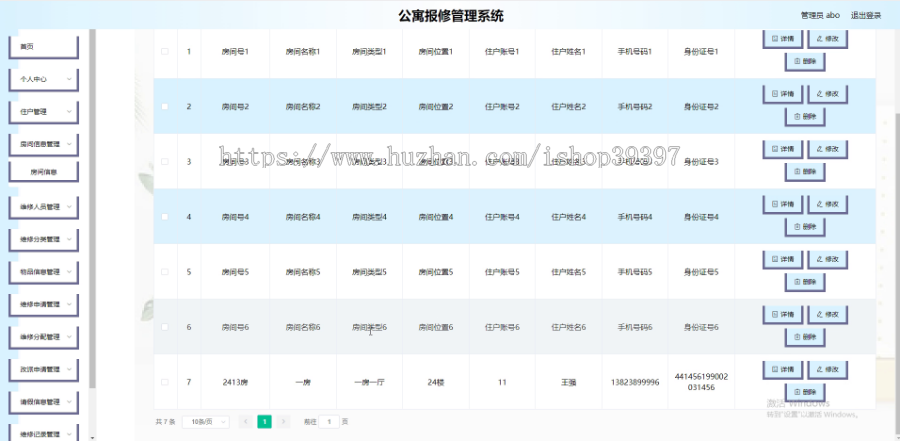Viewport: 900px width, 441px height.
Task: Log out via 退出登录
Action: [866, 16]
